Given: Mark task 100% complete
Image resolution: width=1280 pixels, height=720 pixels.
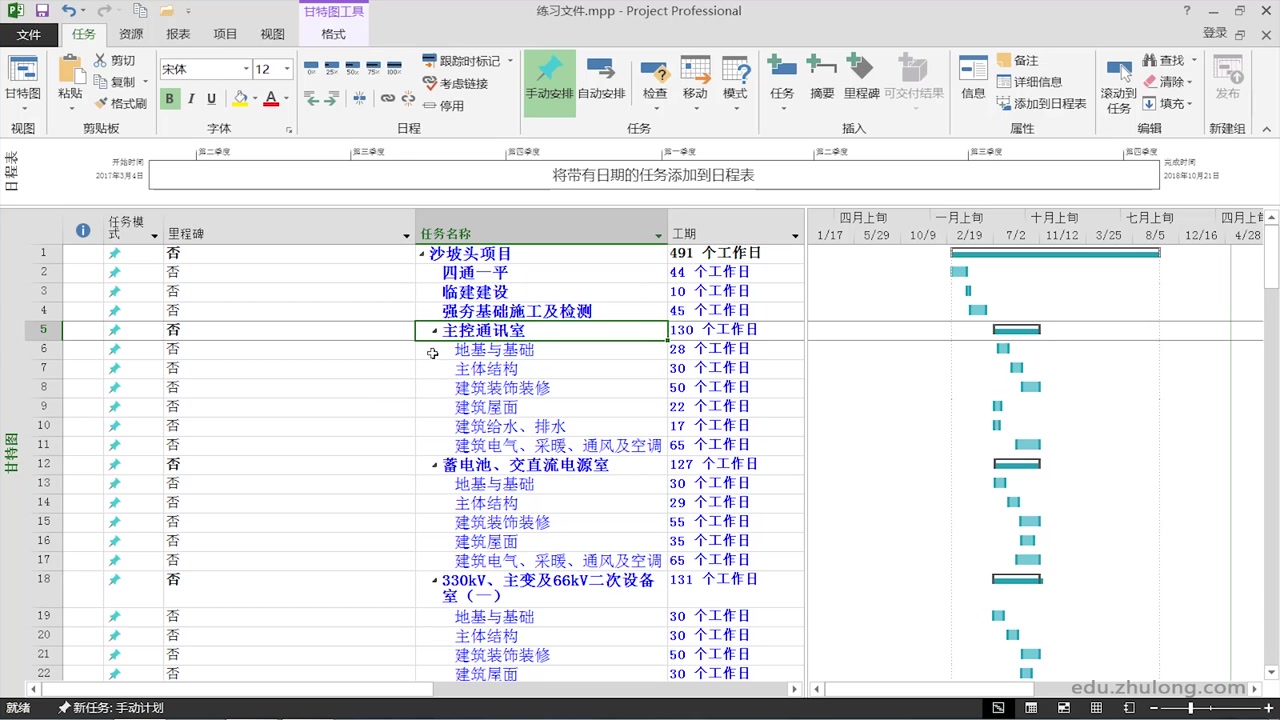Looking at the screenshot, I should (394, 68).
